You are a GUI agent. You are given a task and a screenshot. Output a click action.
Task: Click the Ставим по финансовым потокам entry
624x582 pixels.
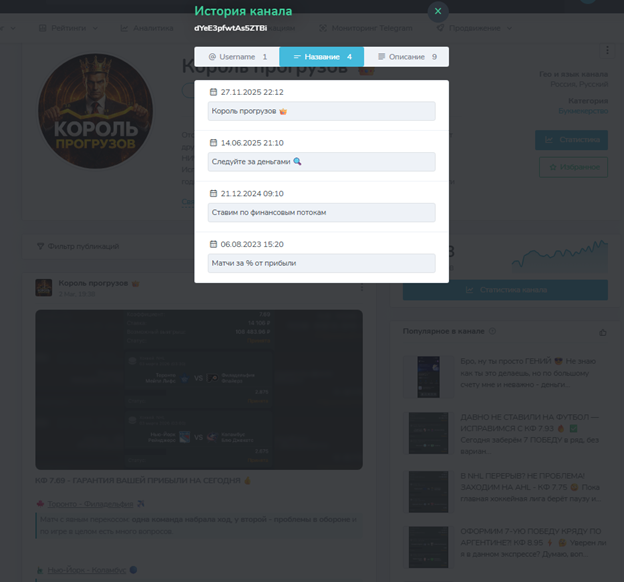point(322,213)
